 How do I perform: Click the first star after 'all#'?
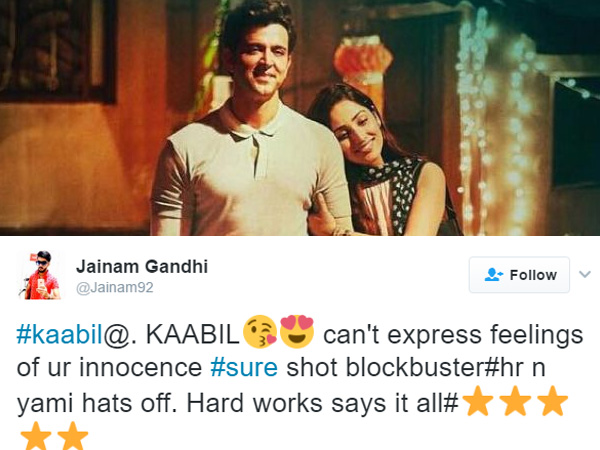pyautogui.click(x=478, y=401)
